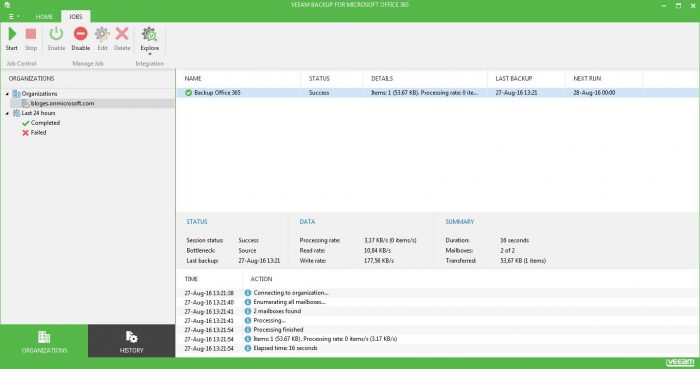Viewport: 700px width, 369px height.
Task: Click the green Completed checkmark icon
Action: pyautogui.click(x=25, y=123)
